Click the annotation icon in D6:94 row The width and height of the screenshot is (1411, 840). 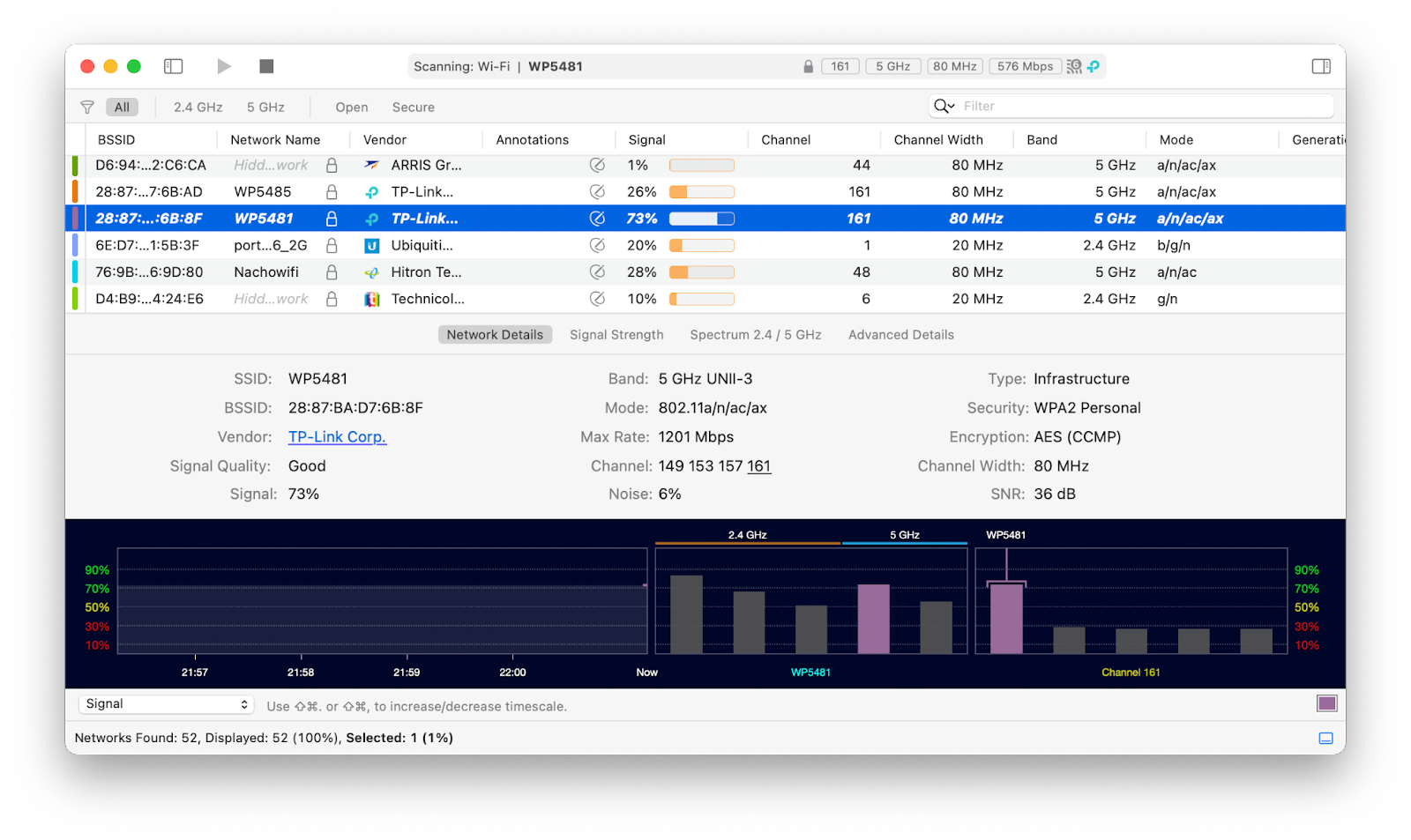click(597, 165)
